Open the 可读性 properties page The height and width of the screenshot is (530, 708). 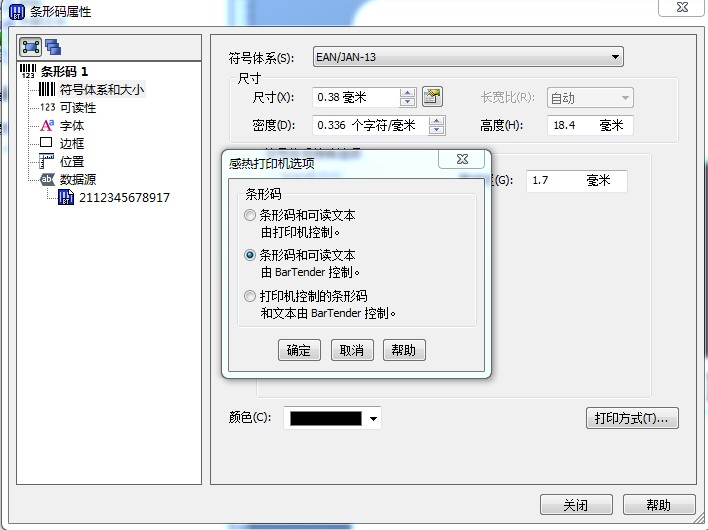coord(78,107)
